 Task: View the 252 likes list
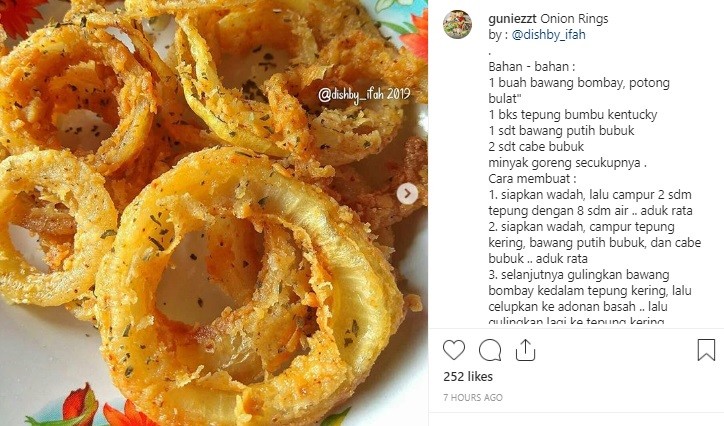(x=468, y=377)
